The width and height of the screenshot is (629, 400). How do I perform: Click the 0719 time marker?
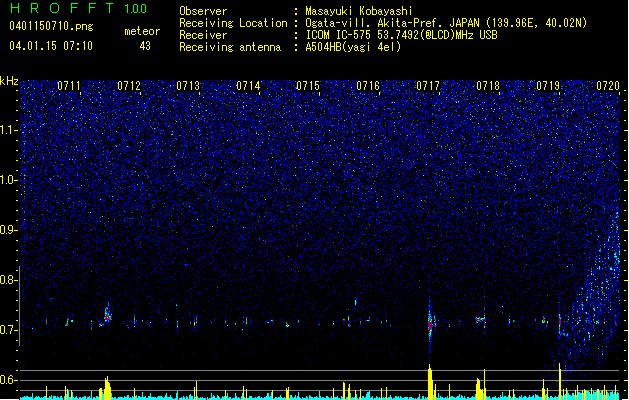coord(548,86)
